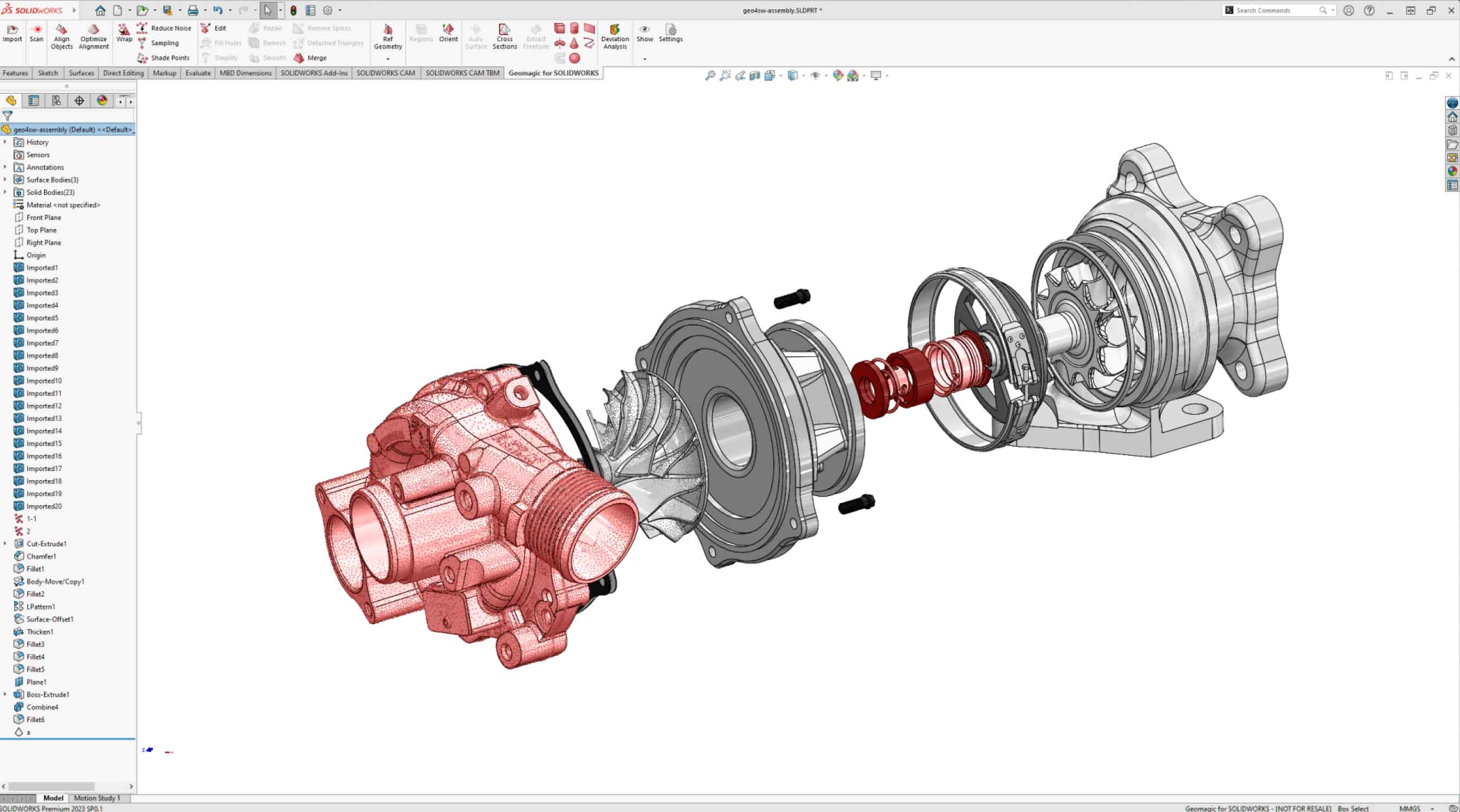1460x812 pixels.
Task: Select the Orient tool
Action: pos(448,29)
